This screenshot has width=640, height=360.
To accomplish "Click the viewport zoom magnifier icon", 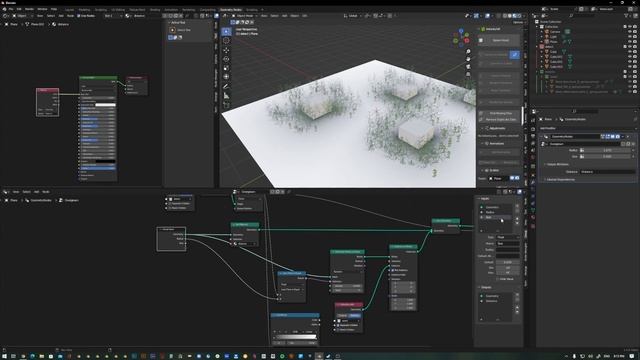I will click(x=468, y=51).
